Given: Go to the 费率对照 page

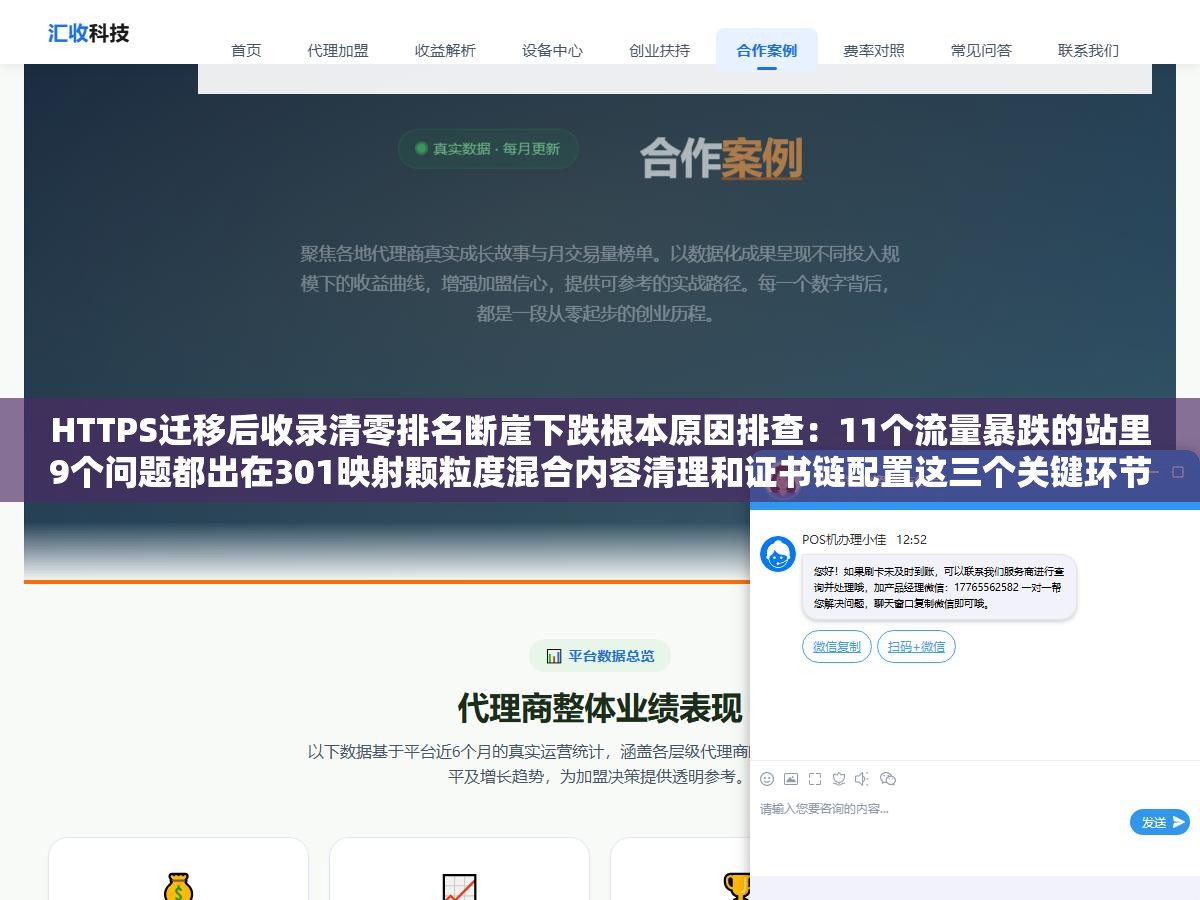Looking at the screenshot, I should coord(874,50).
